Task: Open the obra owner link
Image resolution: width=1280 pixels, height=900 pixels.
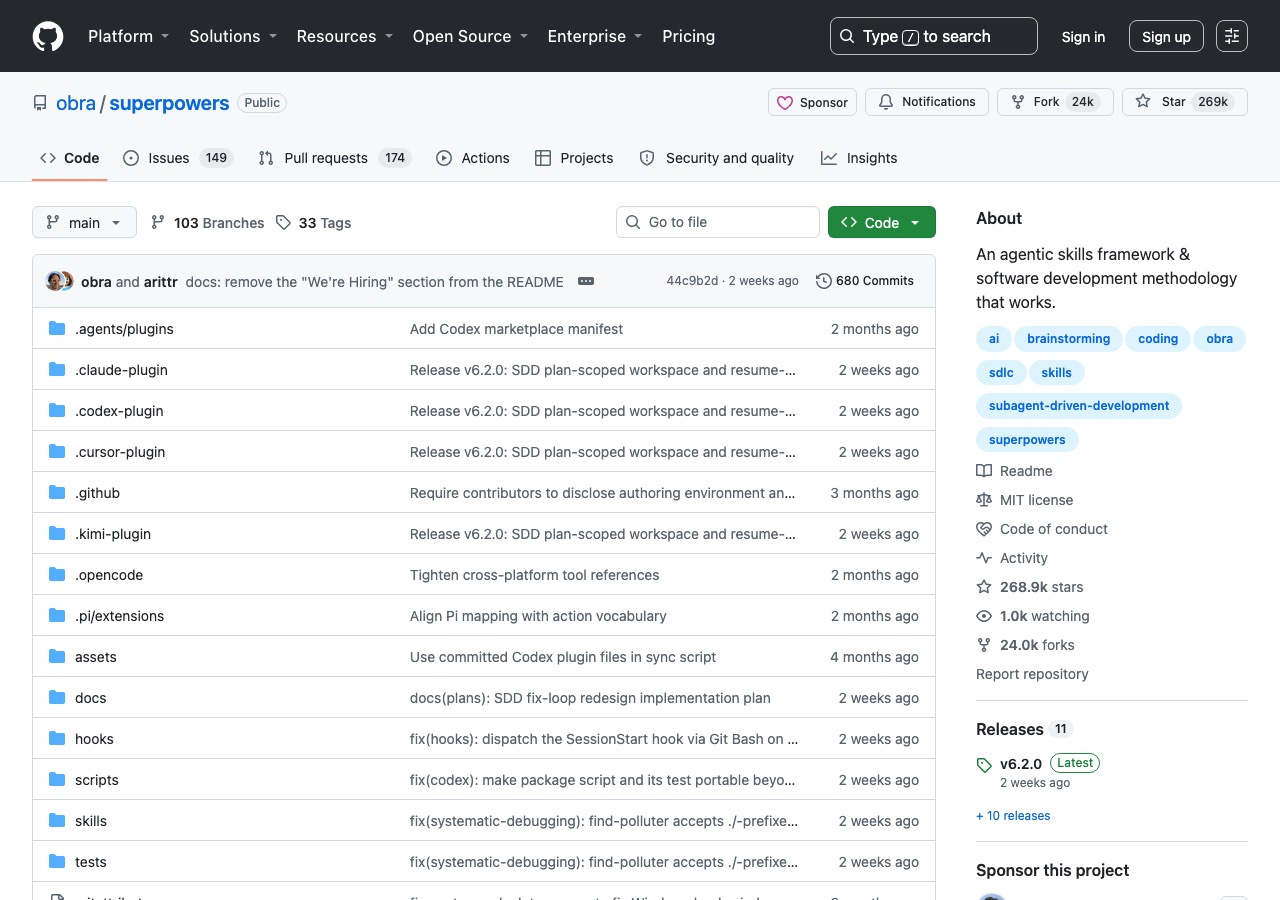Action: tap(76, 103)
